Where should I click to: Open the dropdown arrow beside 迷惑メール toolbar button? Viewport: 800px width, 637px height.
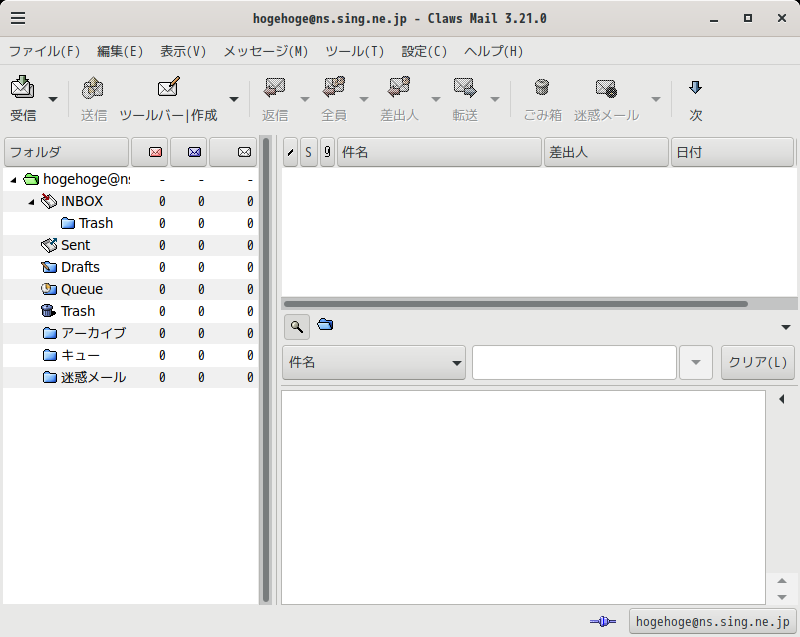pos(656,99)
